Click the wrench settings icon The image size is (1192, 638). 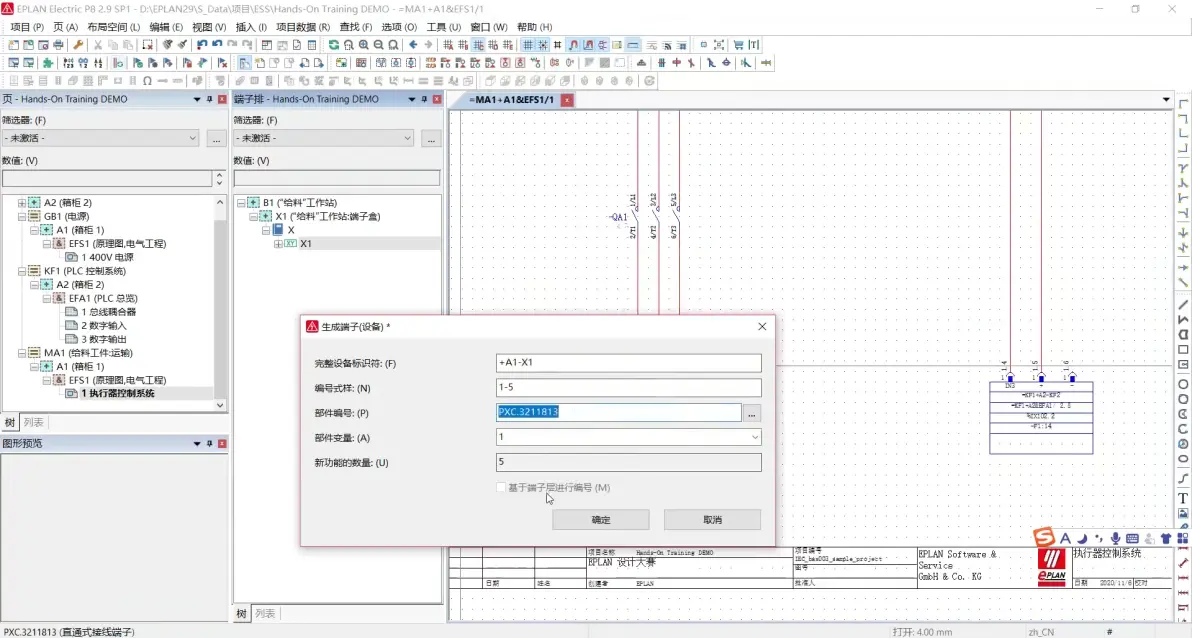pos(78,45)
